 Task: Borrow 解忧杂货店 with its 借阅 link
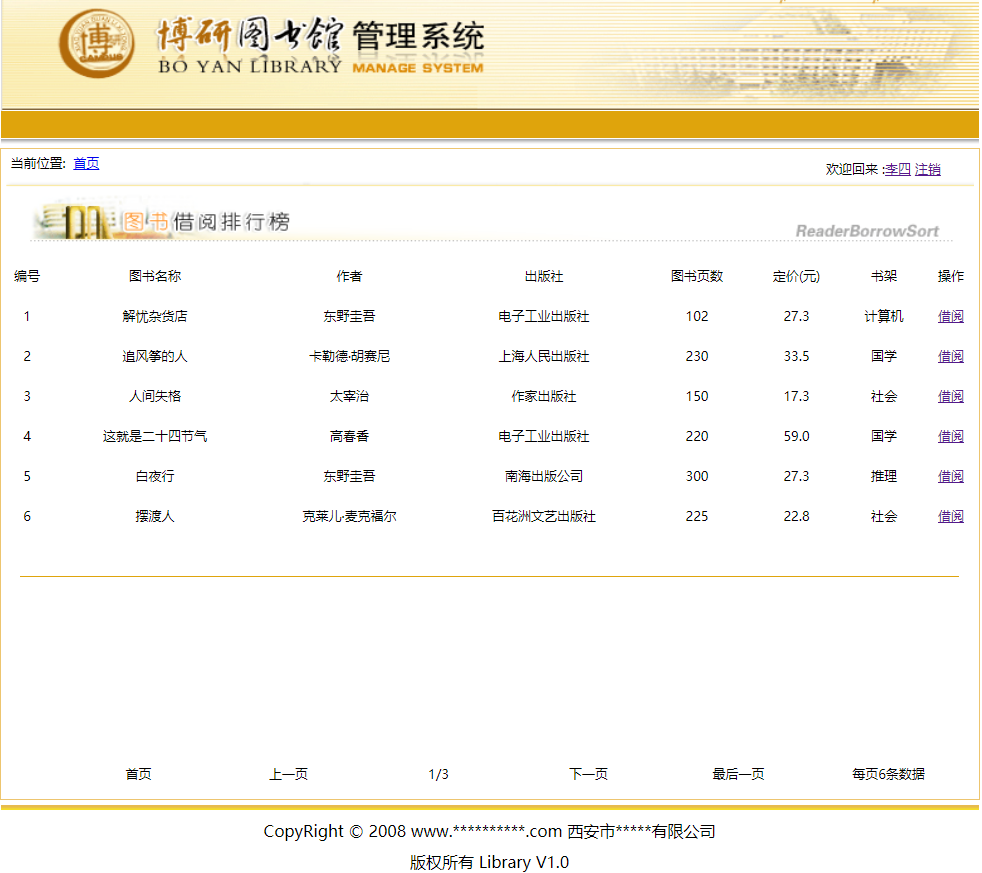[x=950, y=316]
